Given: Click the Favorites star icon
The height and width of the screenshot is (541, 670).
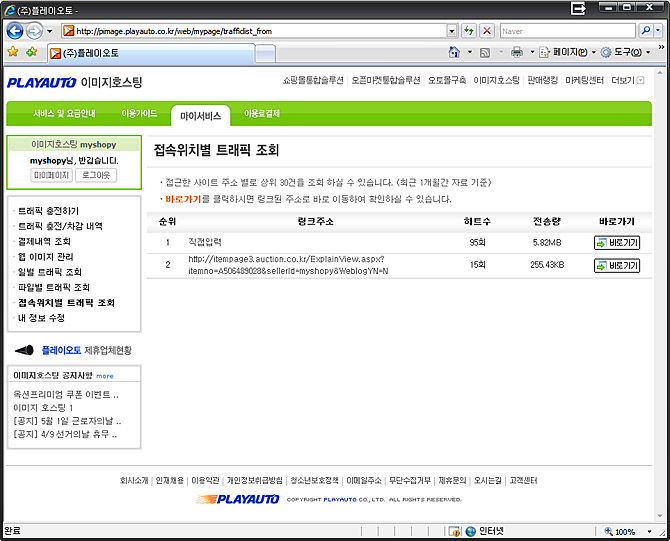Looking at the screenshot, I should coord(13,52).
